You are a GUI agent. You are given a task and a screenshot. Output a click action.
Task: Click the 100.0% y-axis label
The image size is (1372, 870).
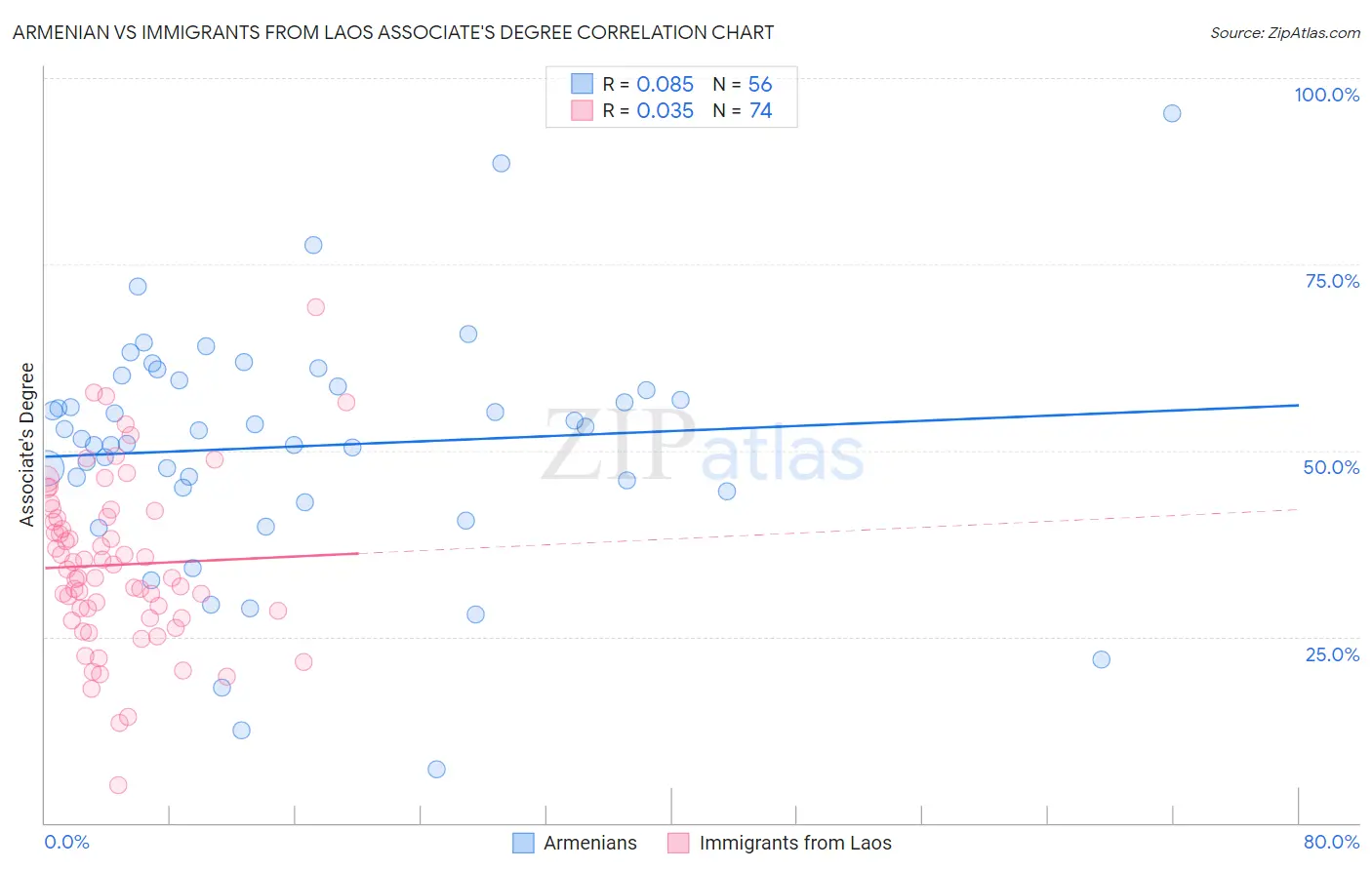1326,95
